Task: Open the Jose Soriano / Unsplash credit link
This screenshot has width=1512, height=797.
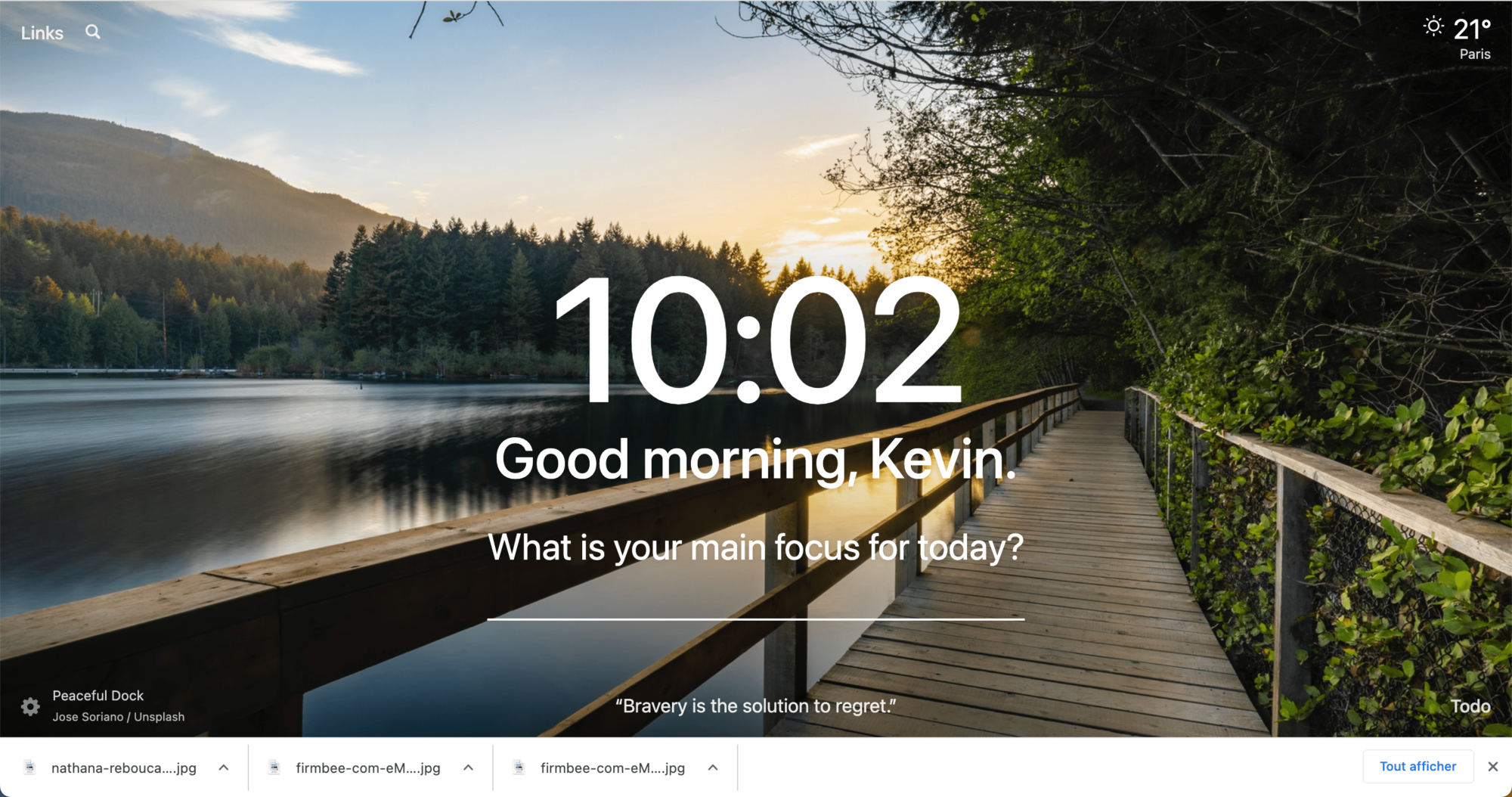Action: [119, 717]
